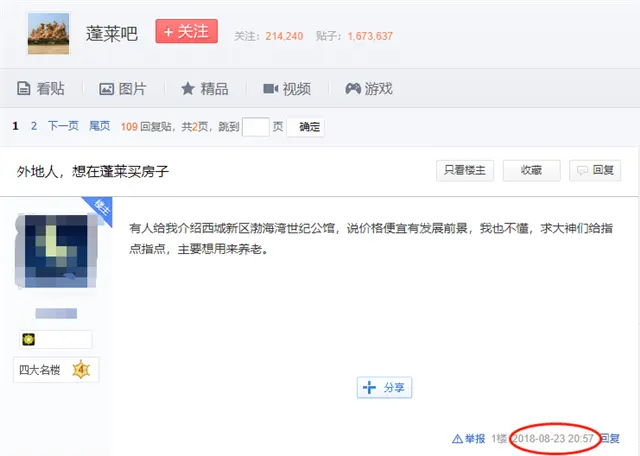Click the yellow badge icon under username
This screenshot has width=640, height=456.
29,339
